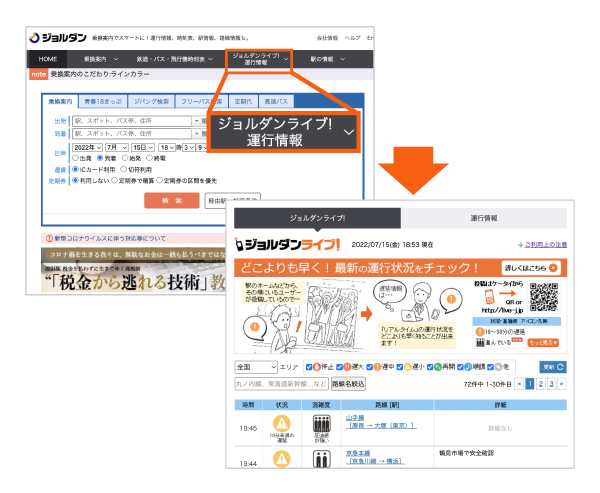Click the delay warning icon in the 18:44 row
Image resolution: width=600 pixels, height=493 pixels.
pyautogui.click(x=282, y=459)
